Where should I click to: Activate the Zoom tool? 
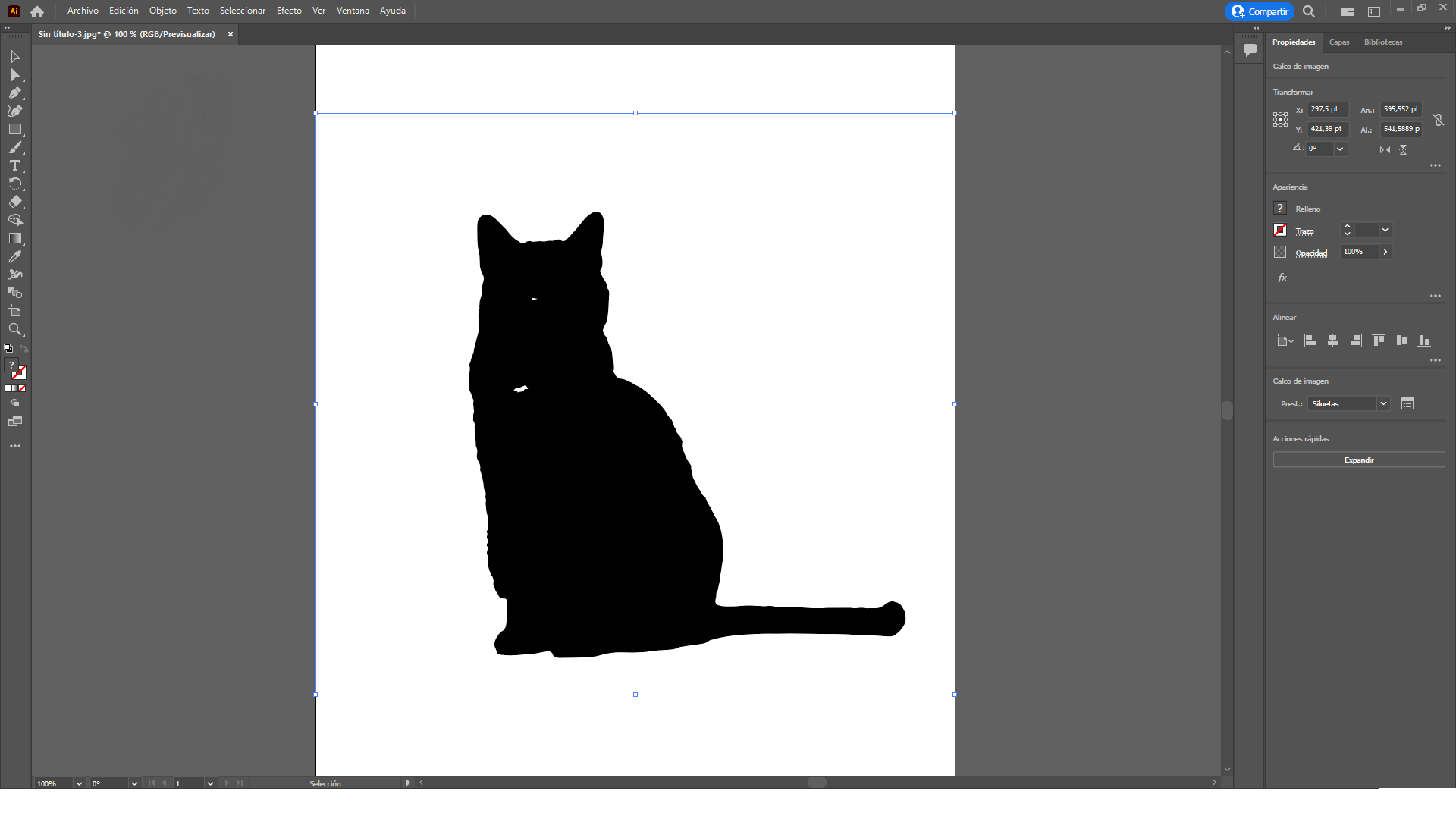14,330
